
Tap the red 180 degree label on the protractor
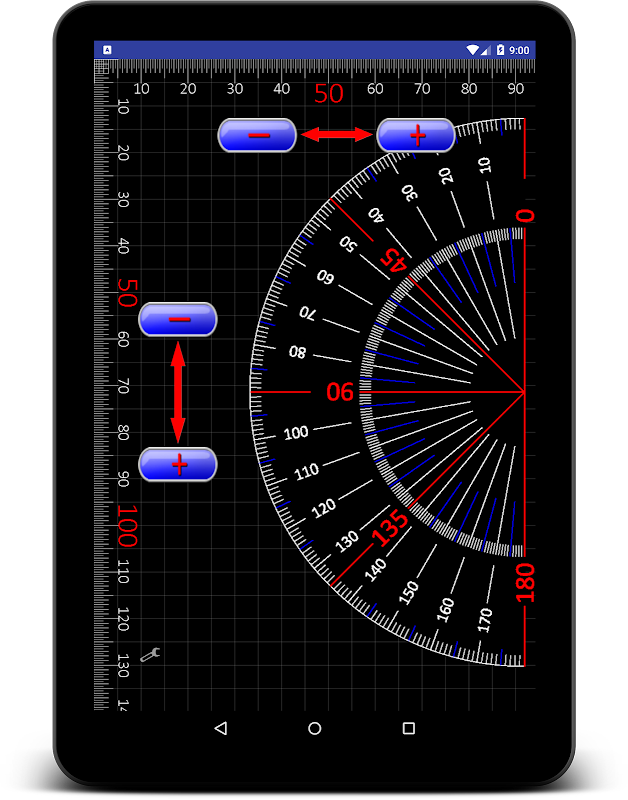tap(525, 583)
